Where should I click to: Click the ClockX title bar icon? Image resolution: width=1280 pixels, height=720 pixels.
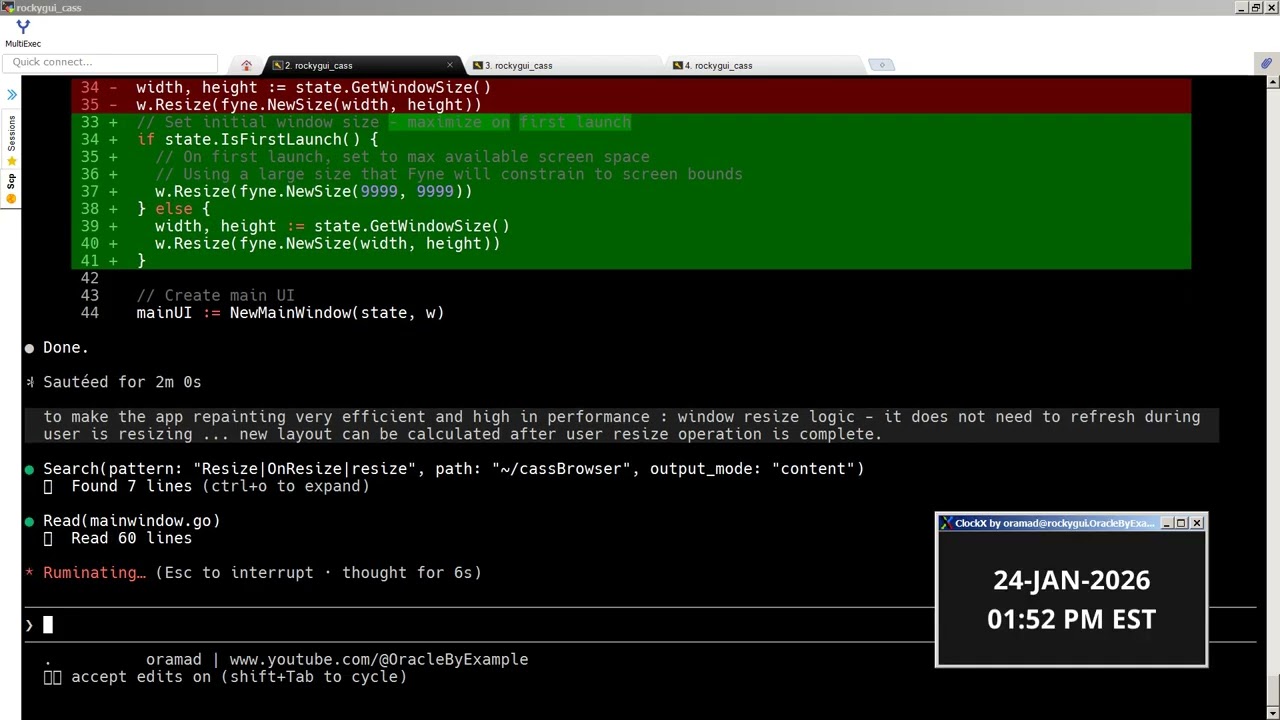click(x=946, y=523)
